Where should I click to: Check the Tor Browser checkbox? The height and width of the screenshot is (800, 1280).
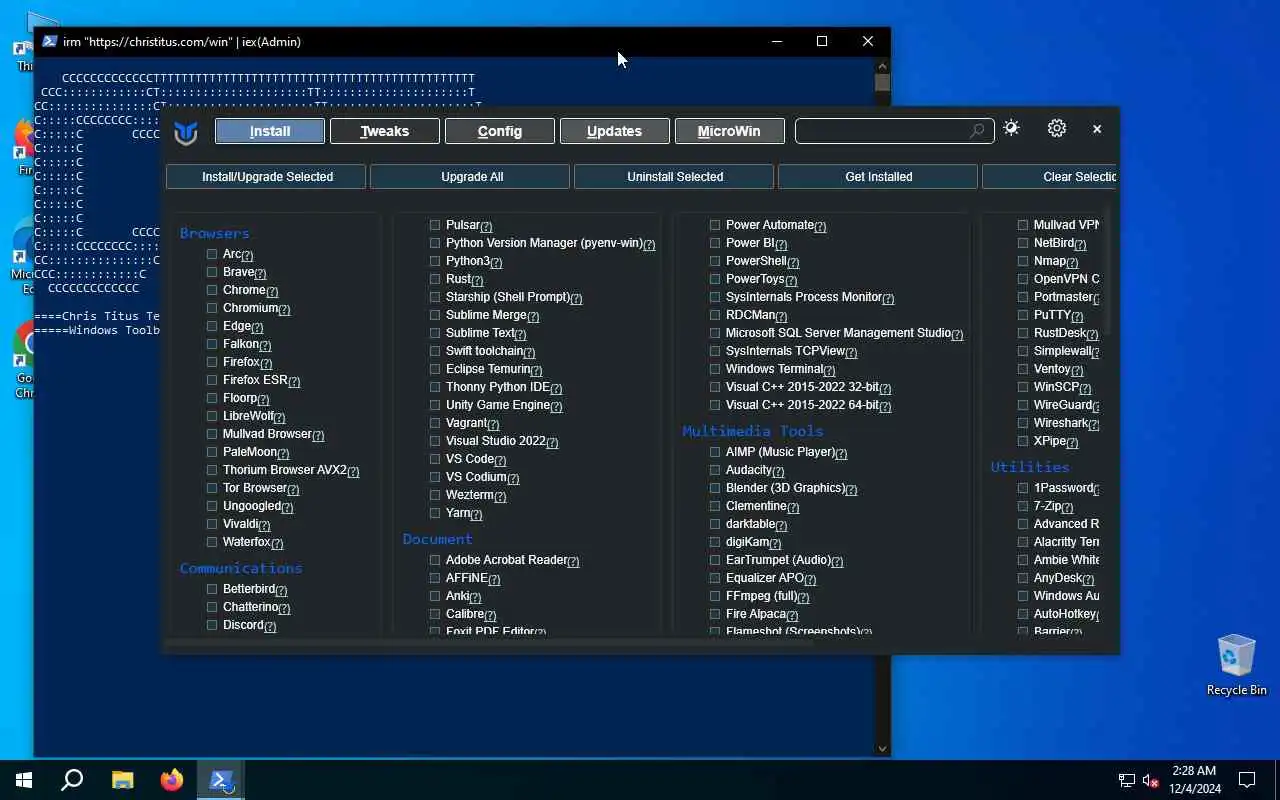click(x=212, y=488)
